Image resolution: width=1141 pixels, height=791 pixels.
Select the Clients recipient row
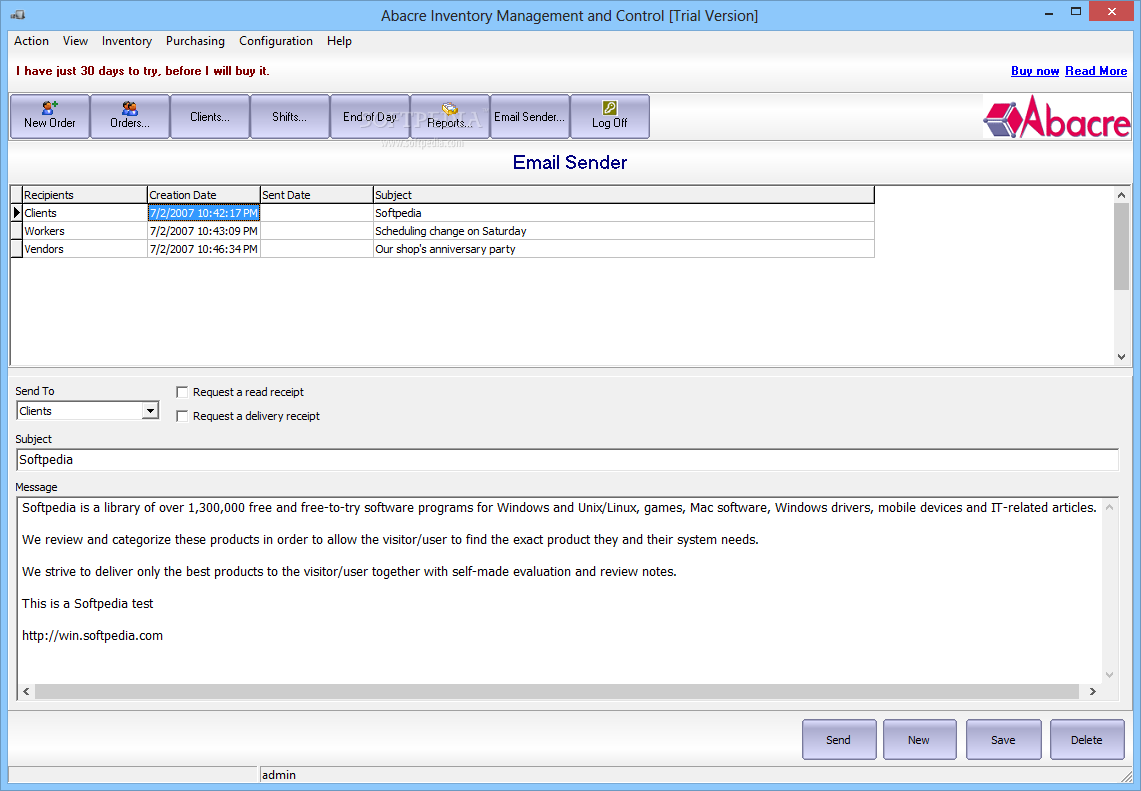[442, 213]
